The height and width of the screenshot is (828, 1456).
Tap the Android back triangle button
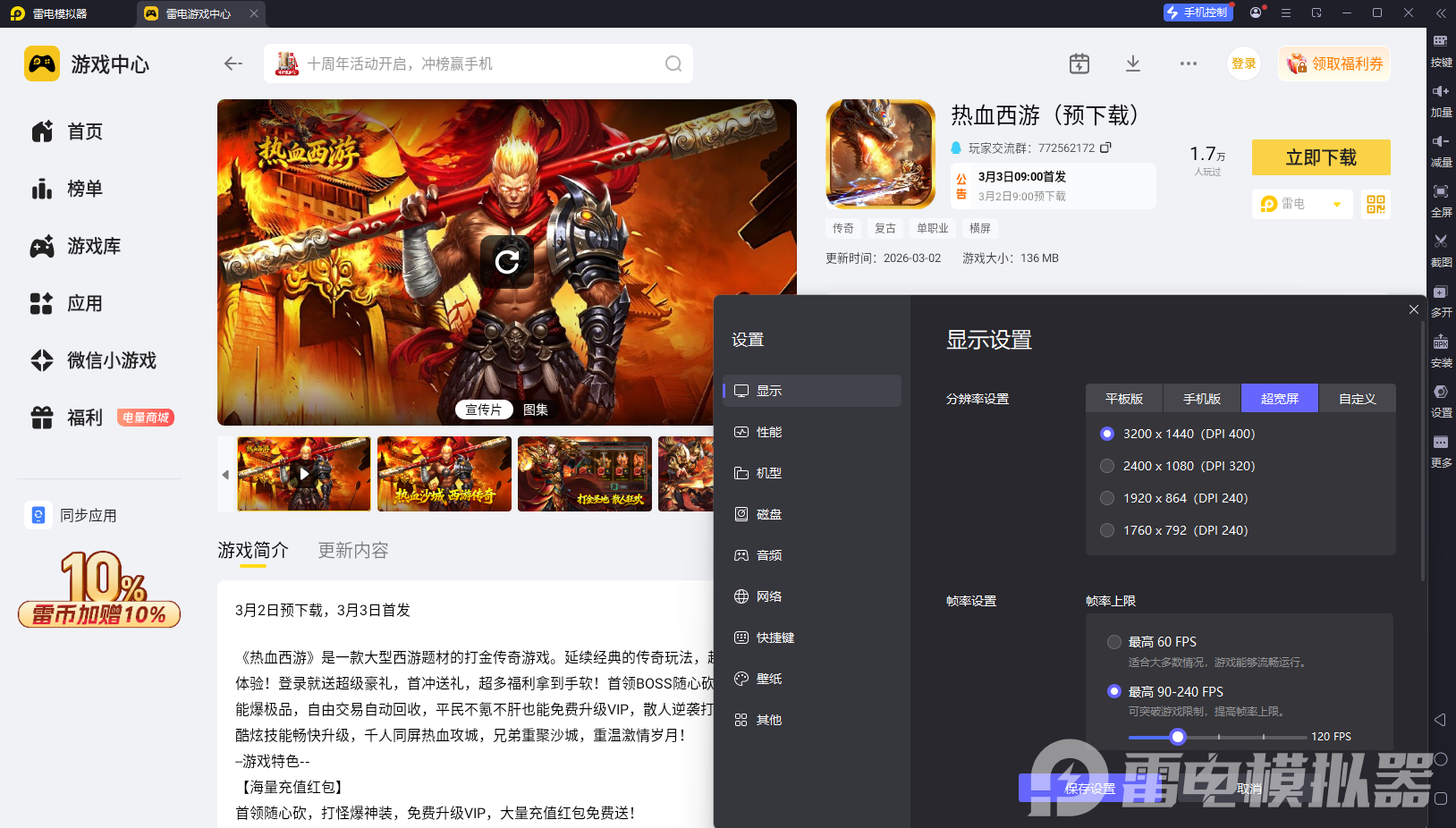[1440, 720]
